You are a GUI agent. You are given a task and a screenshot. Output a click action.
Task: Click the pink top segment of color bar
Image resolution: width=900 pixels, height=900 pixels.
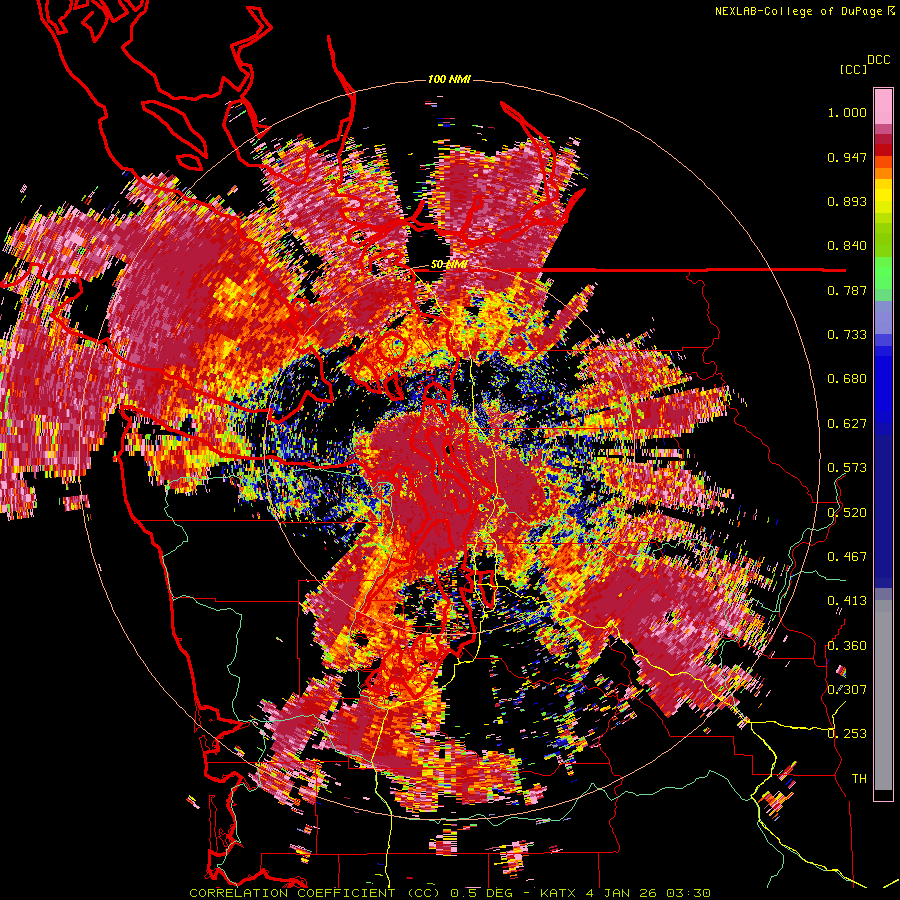(x=883, y=106)
